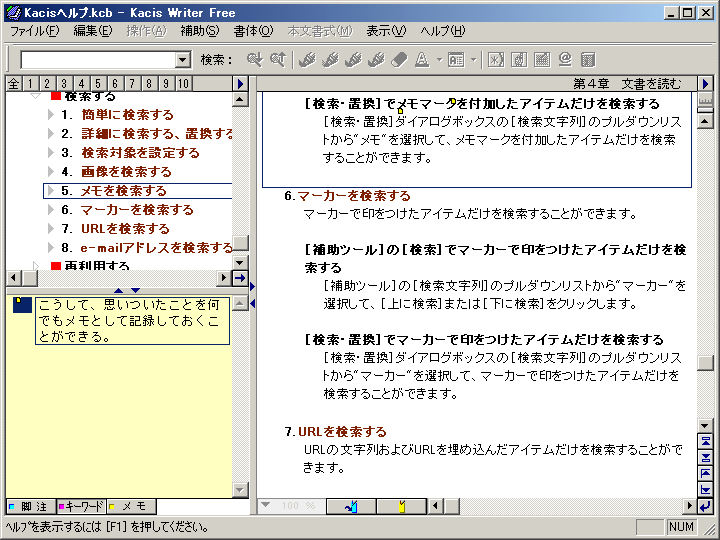Image resolution: width=720 pixels, height=540 pixels.
Task: Select the rightmost marker pen icon
Action: (x=376, y=60)
